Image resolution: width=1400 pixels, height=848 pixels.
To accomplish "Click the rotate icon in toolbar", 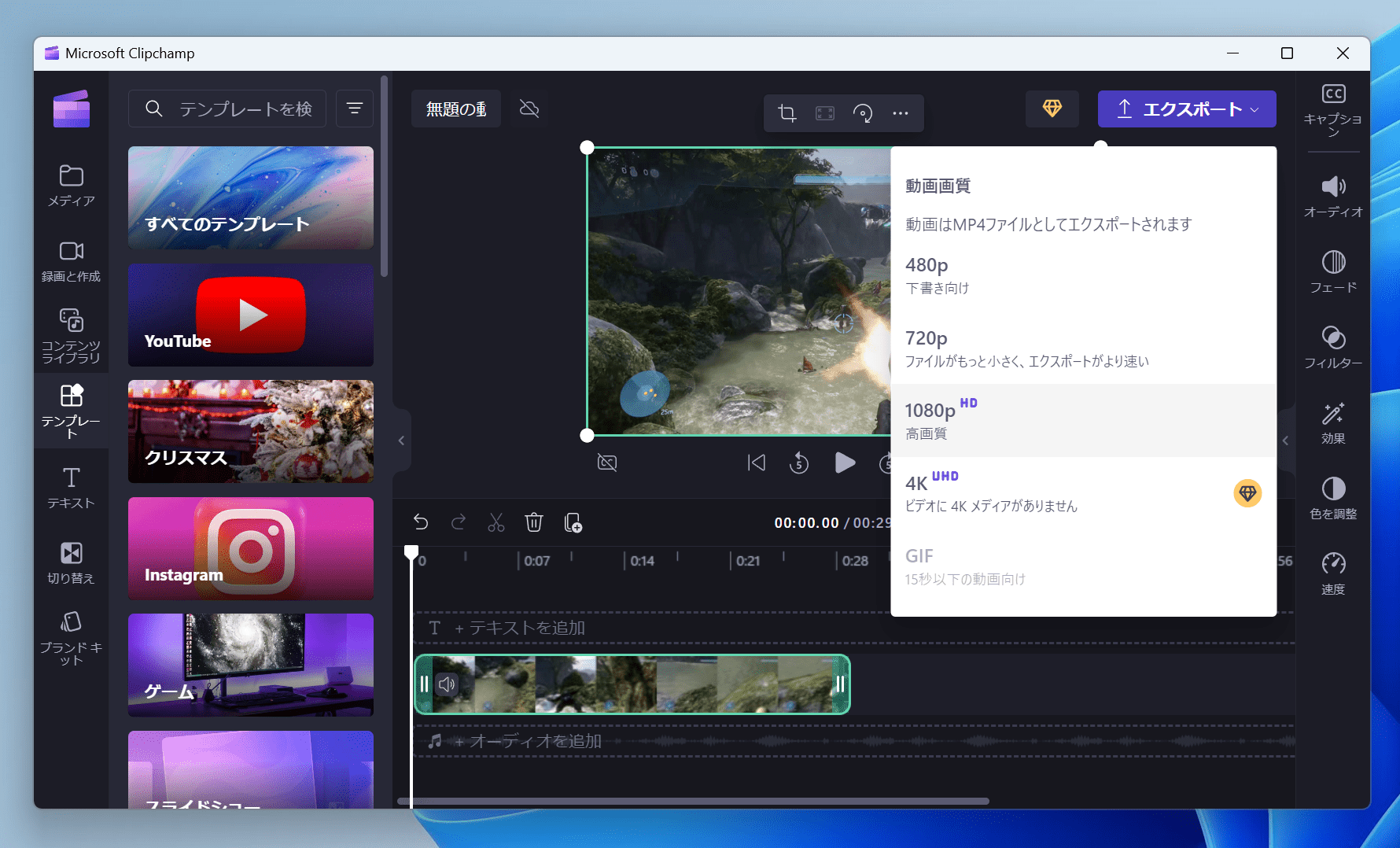I will [863, 113].
